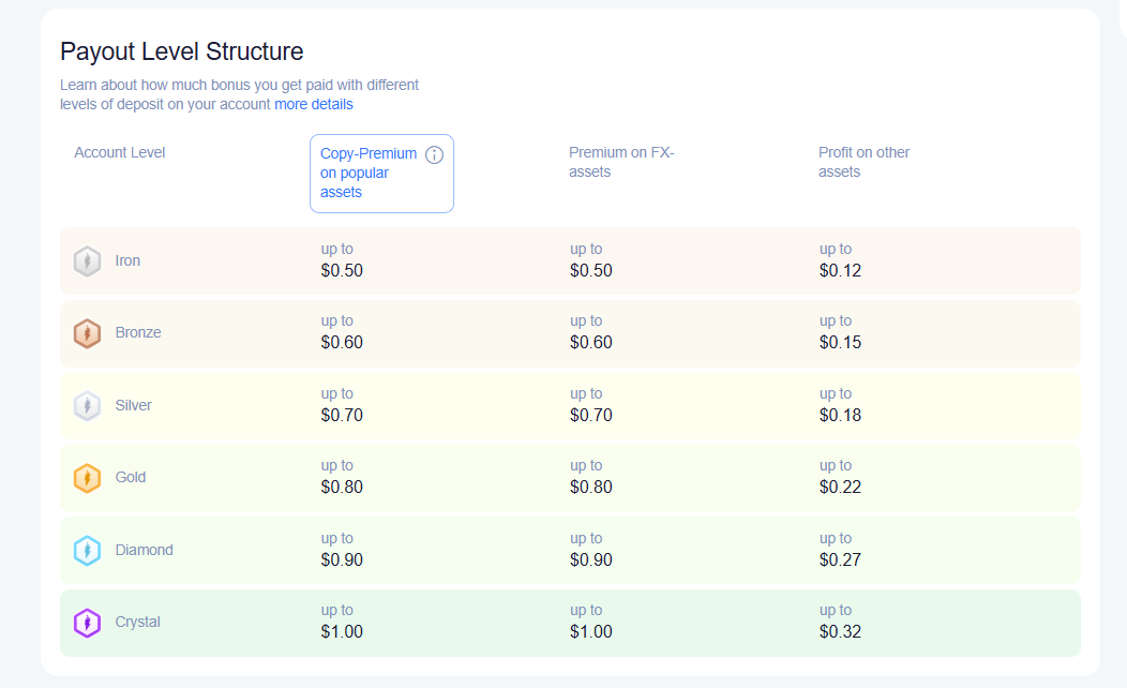Click the Silver row $0.70 FX-assets value
Screen dimensions: 1127x688
(591, 416)
